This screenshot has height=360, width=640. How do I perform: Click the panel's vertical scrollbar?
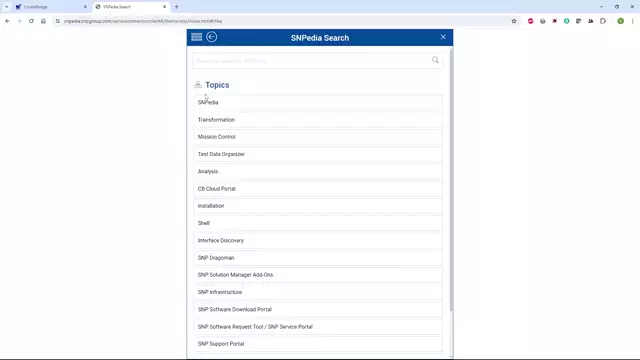click(x=451, y=180)
